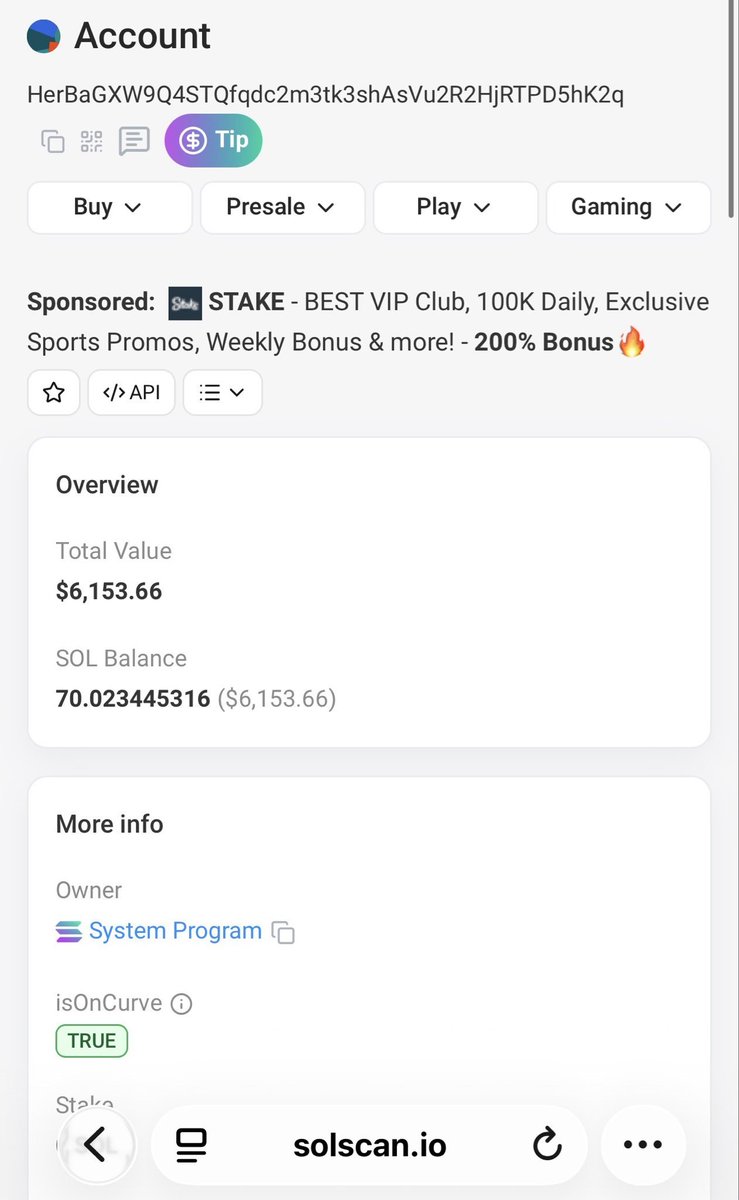Show isOnCurve info tooltip

tap(181, 1003)
